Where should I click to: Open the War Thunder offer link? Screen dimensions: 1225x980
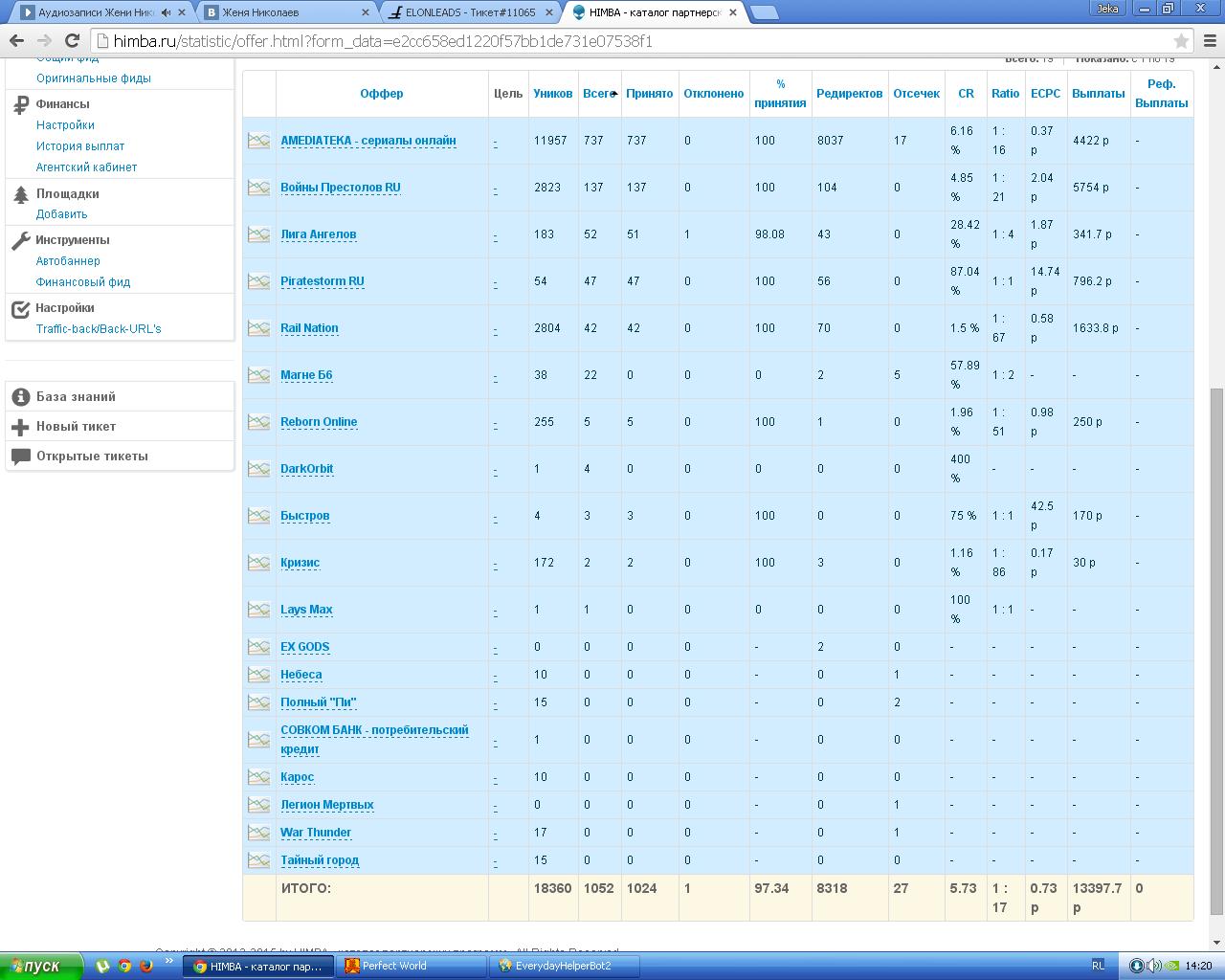[316, 833]
